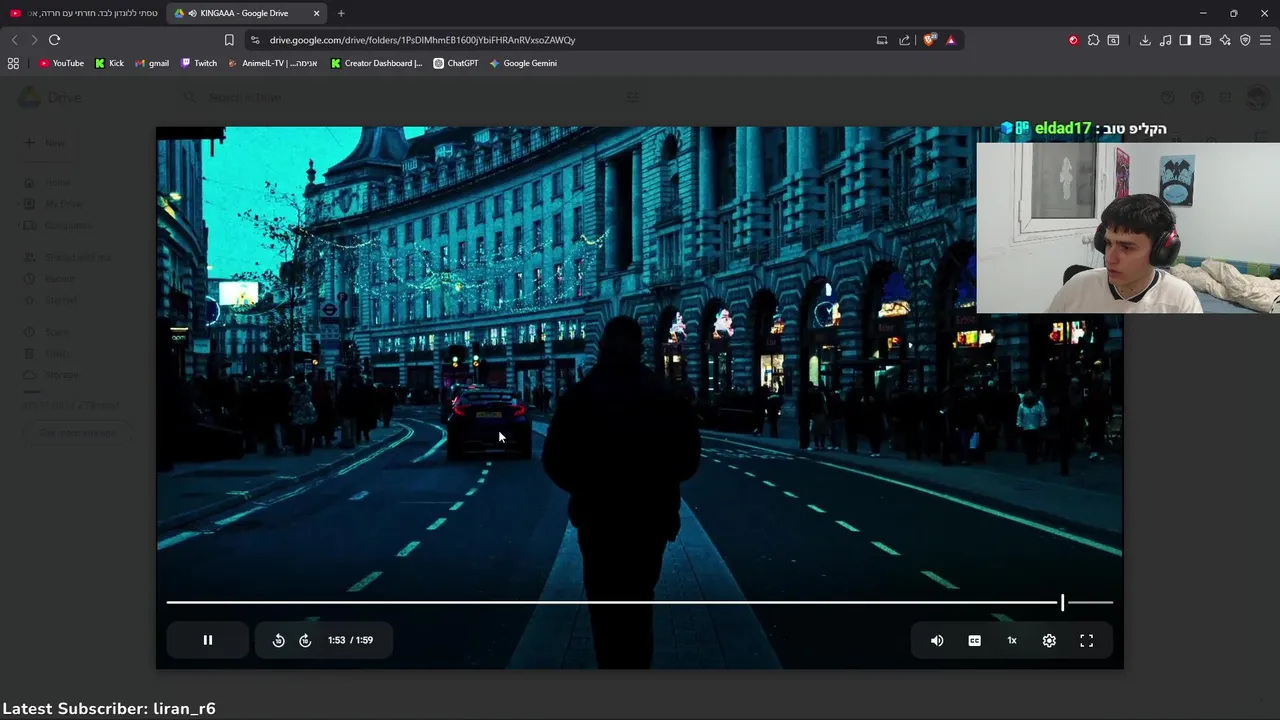
Task: Bookmark this page with bookmark icon
Action: [229, 40]
